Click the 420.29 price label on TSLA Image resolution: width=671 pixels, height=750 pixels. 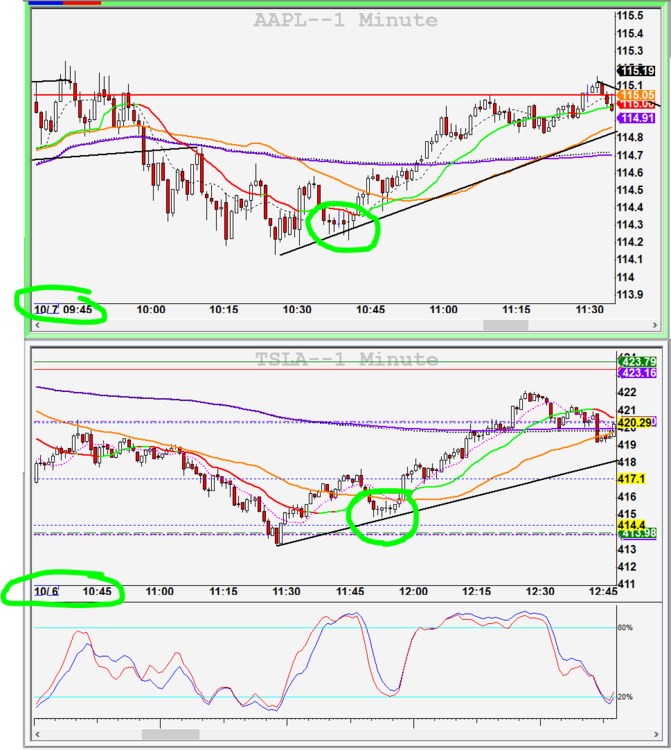pyautogui.click(x=638, y=423)
